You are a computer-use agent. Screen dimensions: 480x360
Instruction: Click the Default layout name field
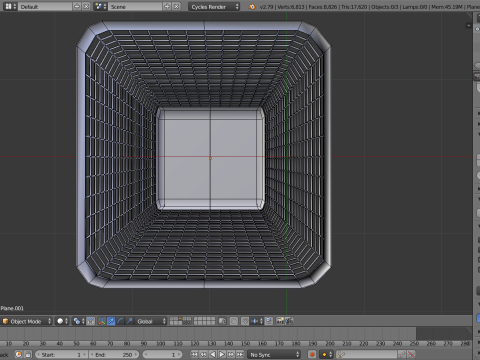[45, 6]
